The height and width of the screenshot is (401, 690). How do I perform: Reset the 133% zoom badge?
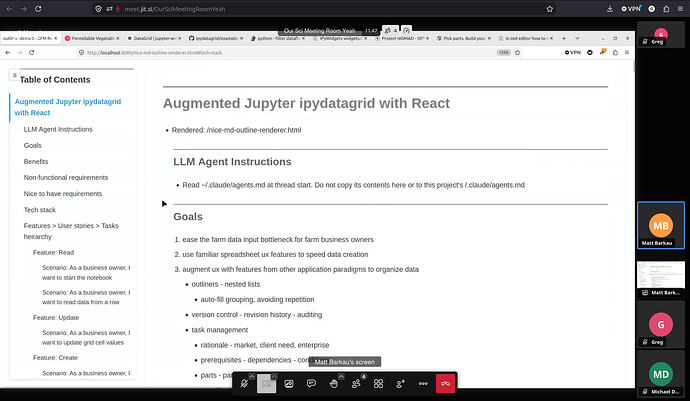click(503, 52)
